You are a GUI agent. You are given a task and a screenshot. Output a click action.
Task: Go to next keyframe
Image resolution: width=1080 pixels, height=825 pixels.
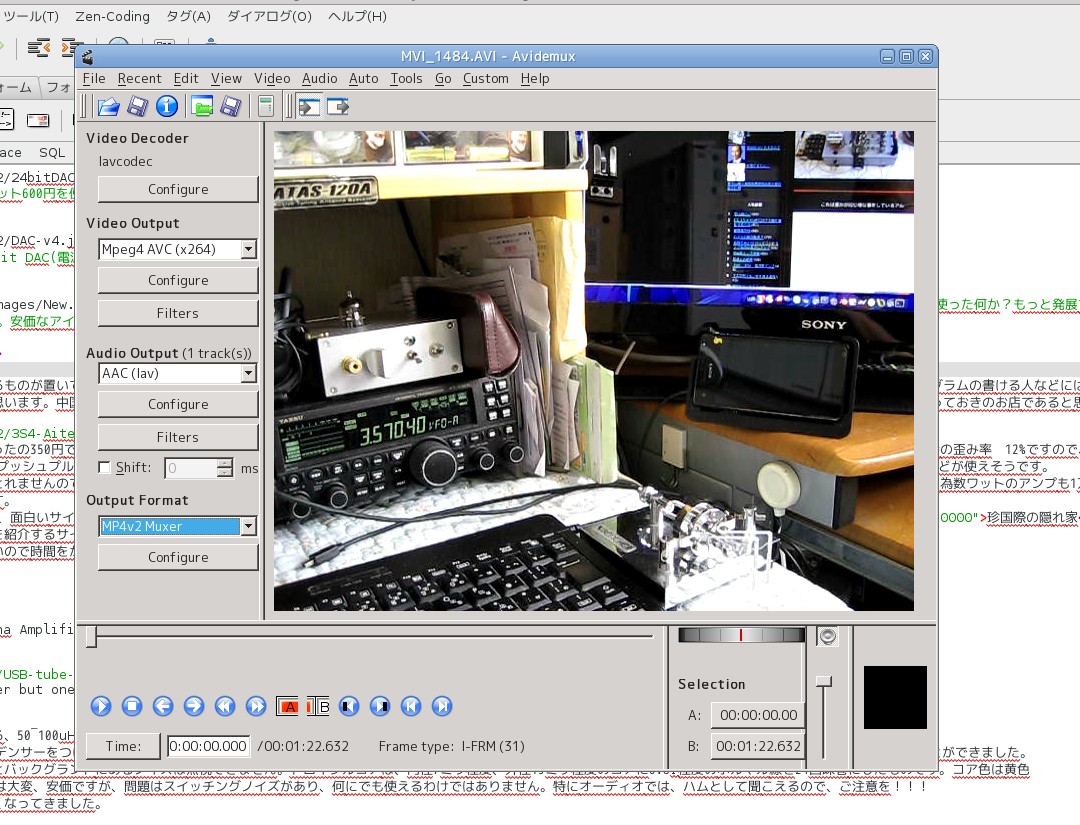(x=256, y=706)
